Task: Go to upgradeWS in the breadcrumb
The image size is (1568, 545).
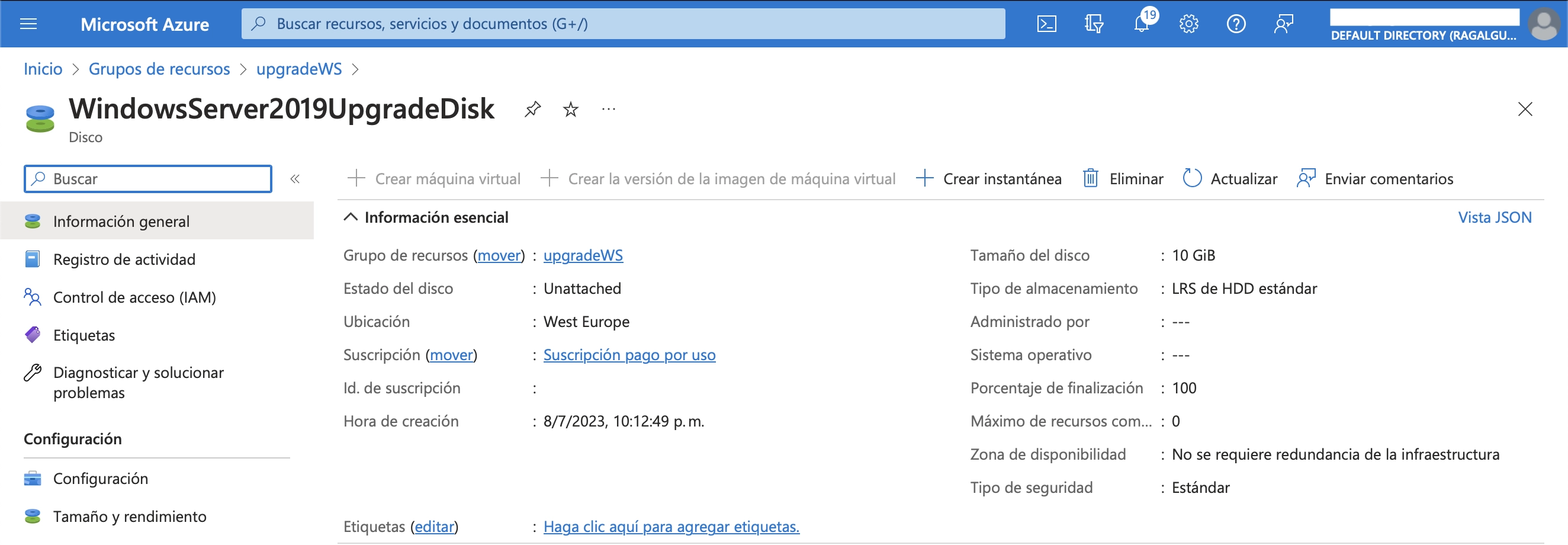Action: tap(299, 69)
